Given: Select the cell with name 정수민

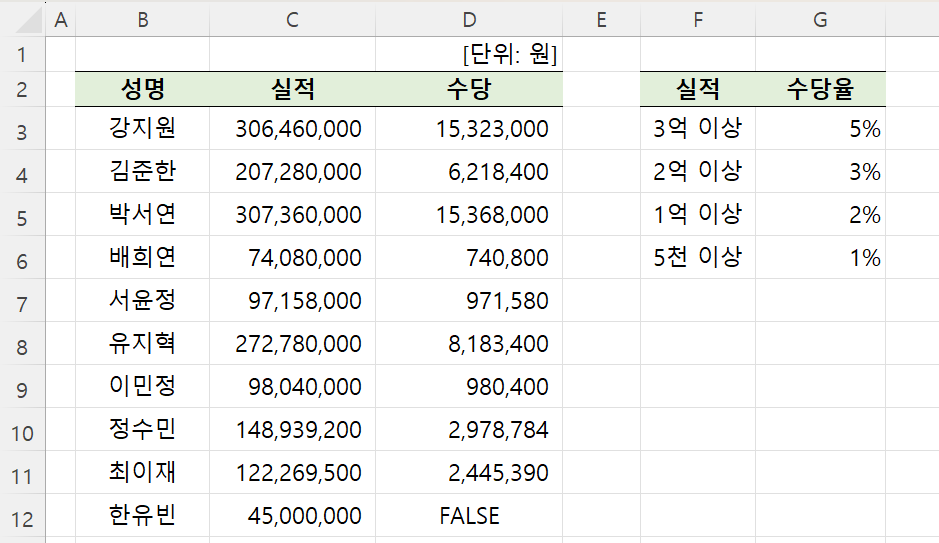Looking at the screenshot, I should click(143, 430).
